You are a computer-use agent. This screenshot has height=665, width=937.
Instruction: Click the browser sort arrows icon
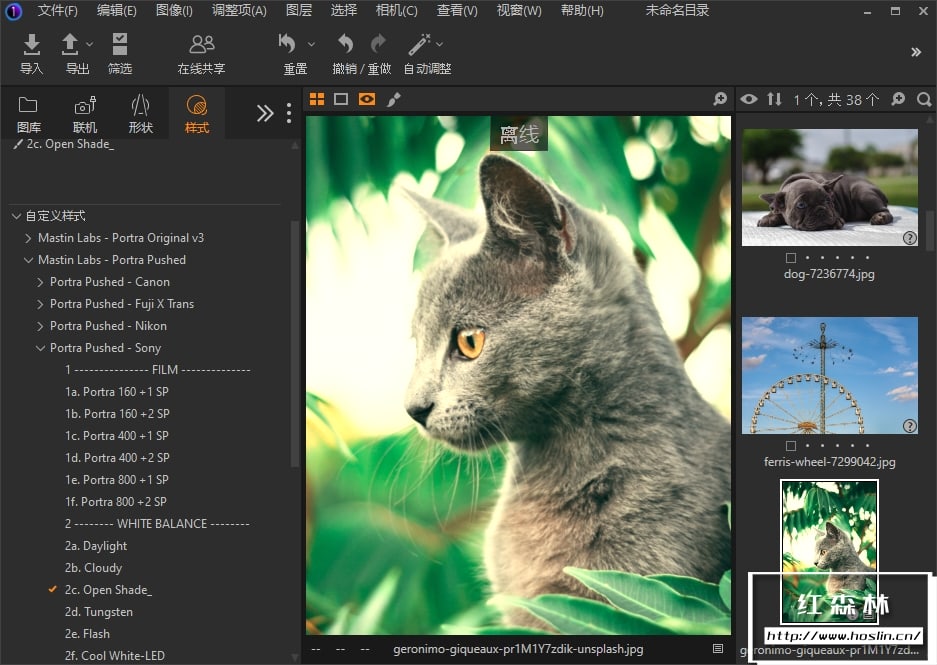(x=774, y=99)
